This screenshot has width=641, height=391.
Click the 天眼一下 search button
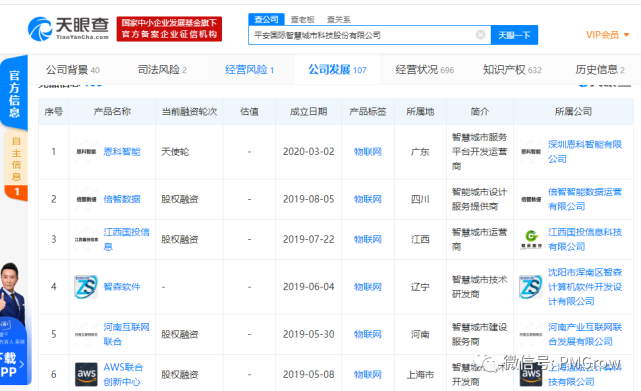pos(514,35)
